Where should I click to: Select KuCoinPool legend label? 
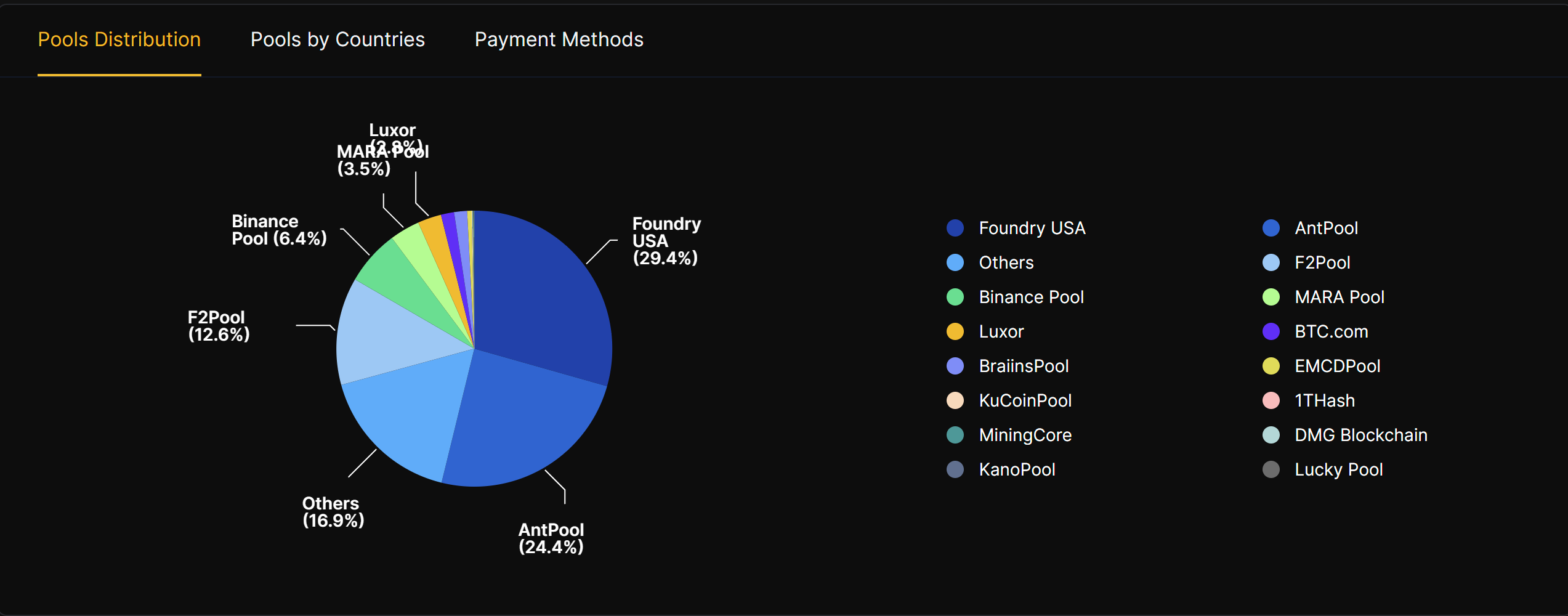click(x=1025, y=400)
